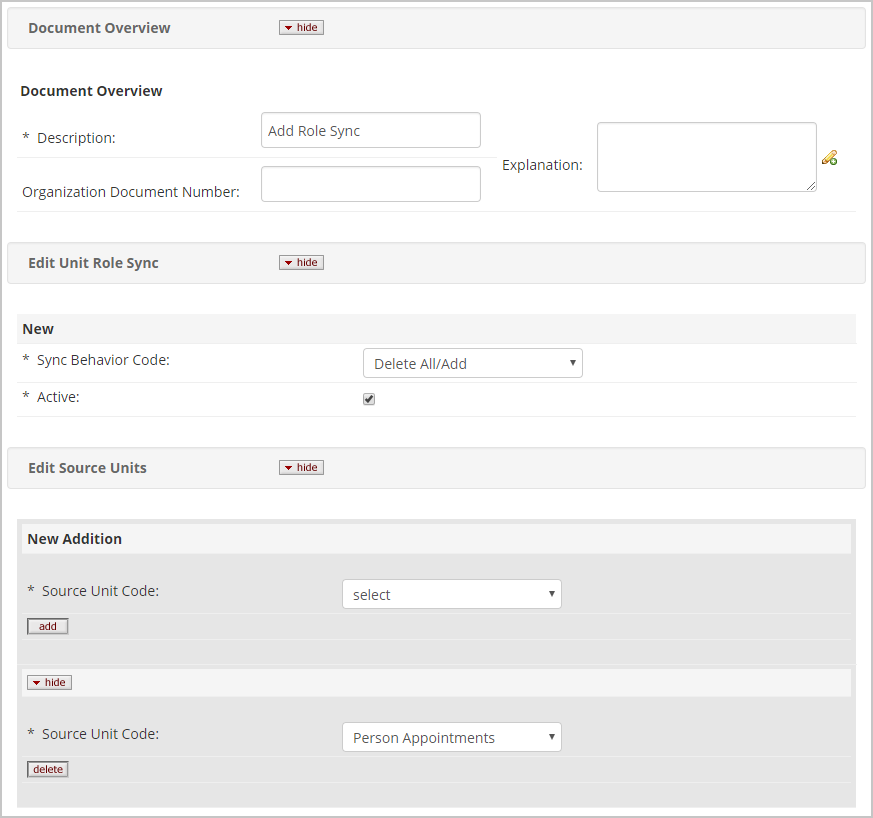Click the Active field label

(57, 397)
